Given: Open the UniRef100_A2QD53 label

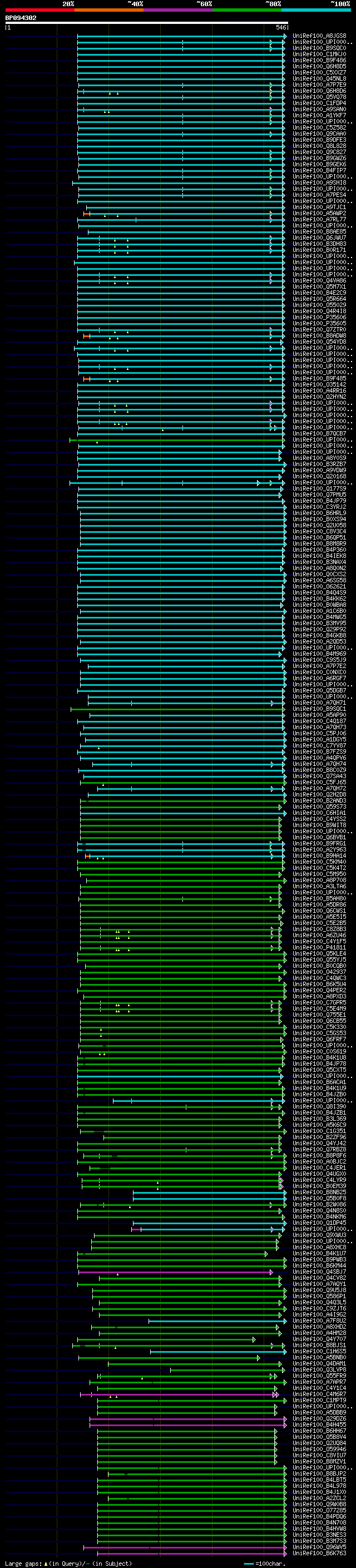Looking at the screenshot, I should click(319, 641).
